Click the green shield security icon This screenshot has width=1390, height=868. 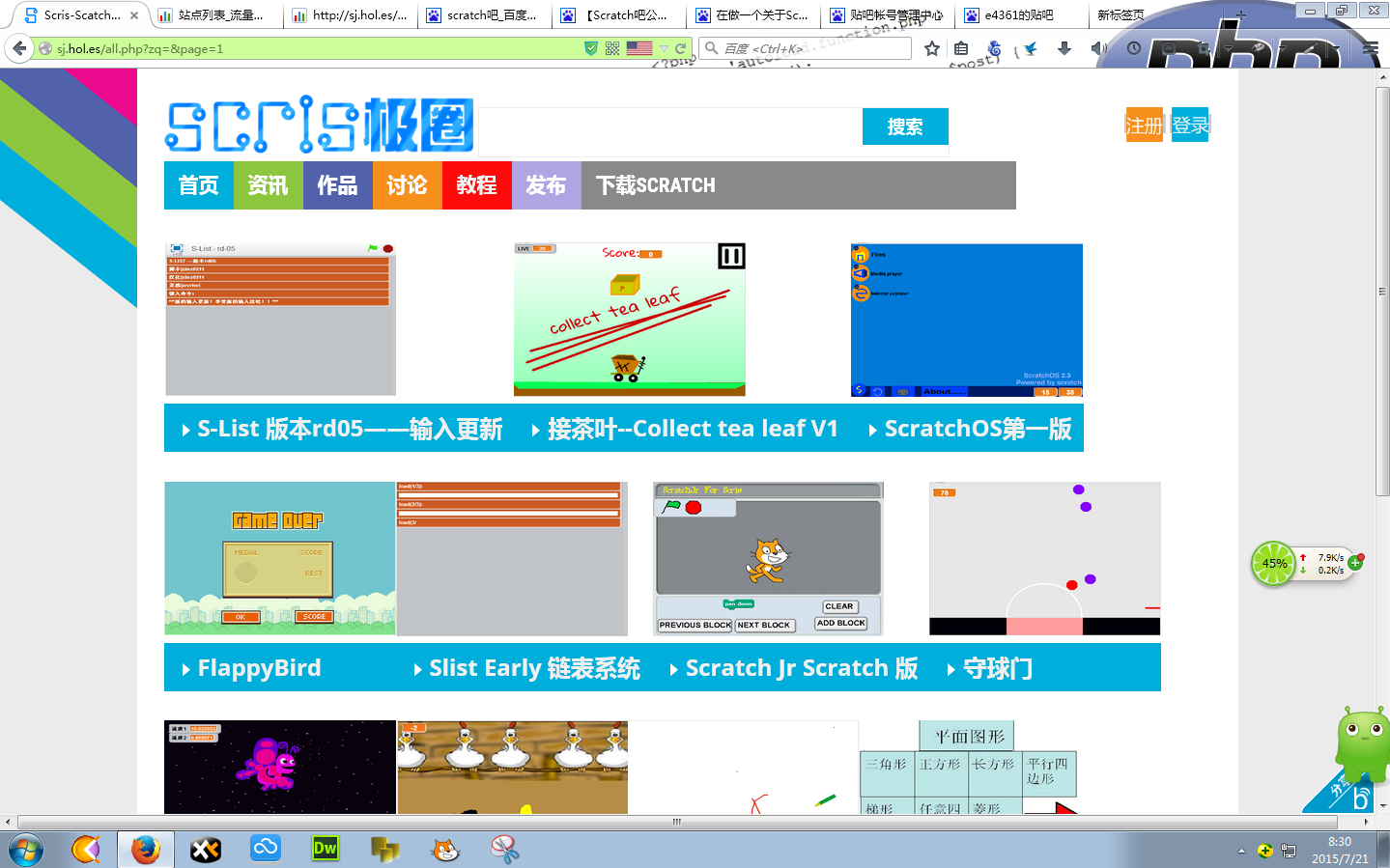click(x=591, y=48)
